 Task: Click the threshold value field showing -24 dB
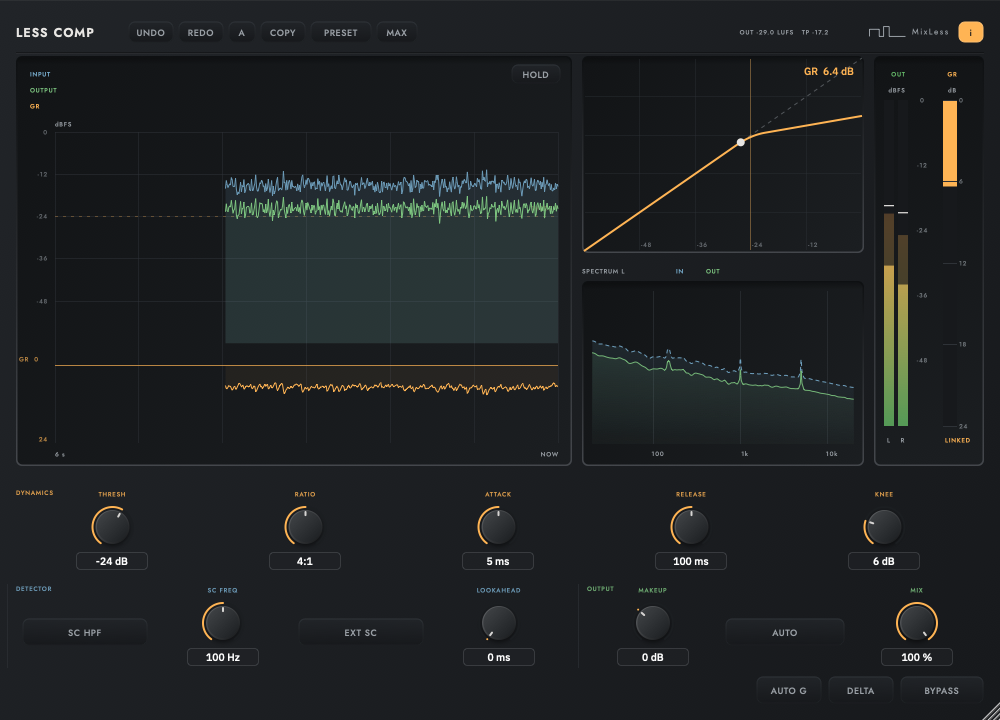tap(112, 561)
